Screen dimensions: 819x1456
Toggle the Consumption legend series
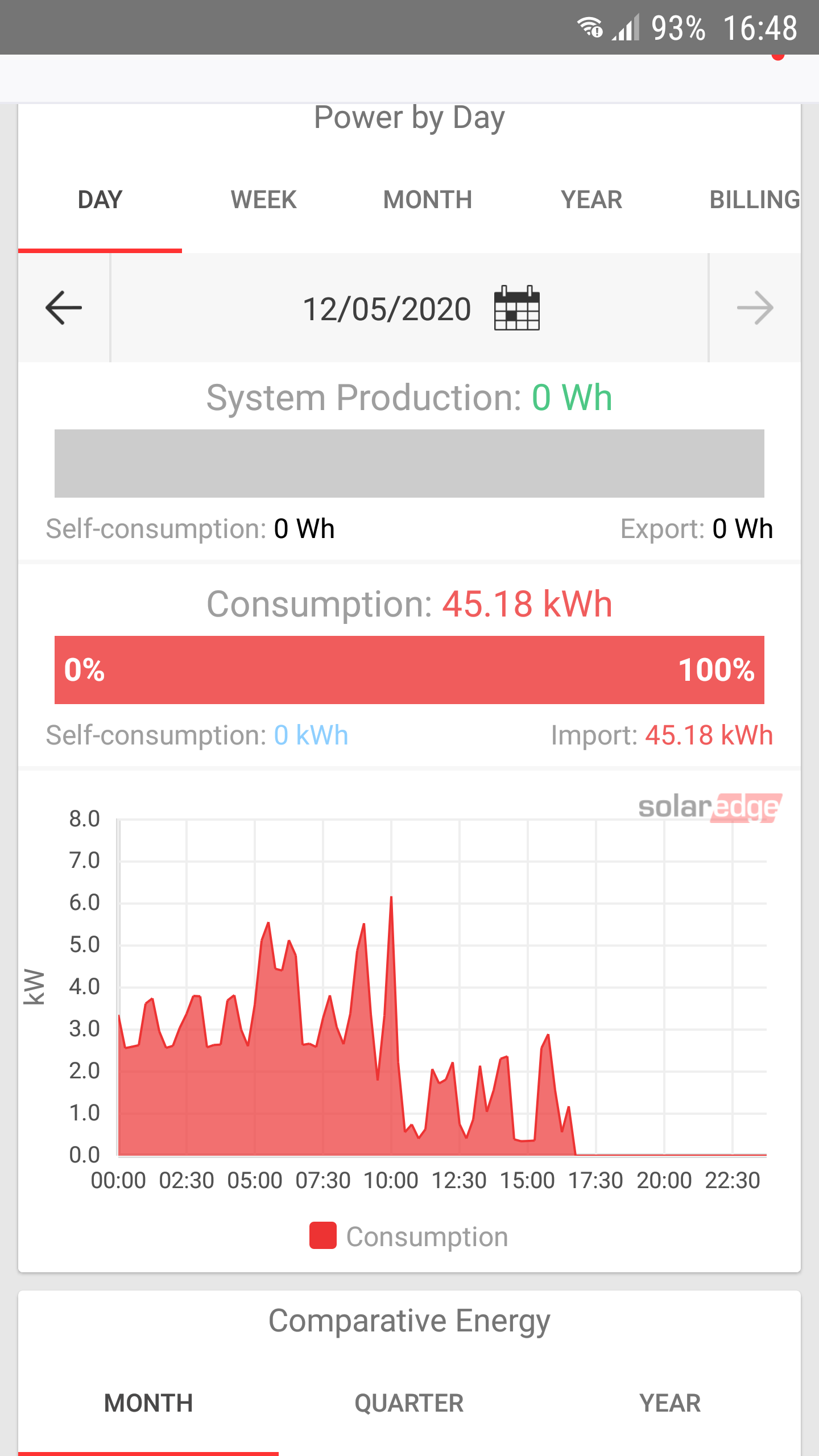click(409, 1236)
